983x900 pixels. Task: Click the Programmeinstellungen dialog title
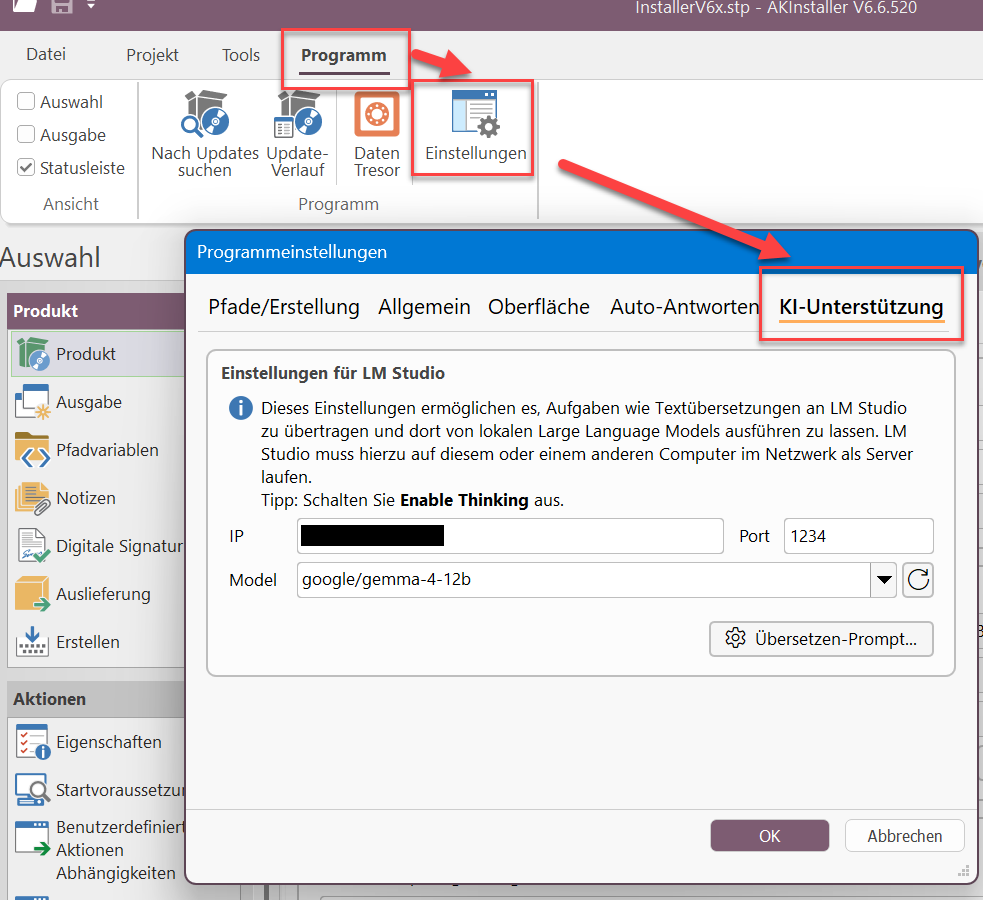[x=292, y=252]
